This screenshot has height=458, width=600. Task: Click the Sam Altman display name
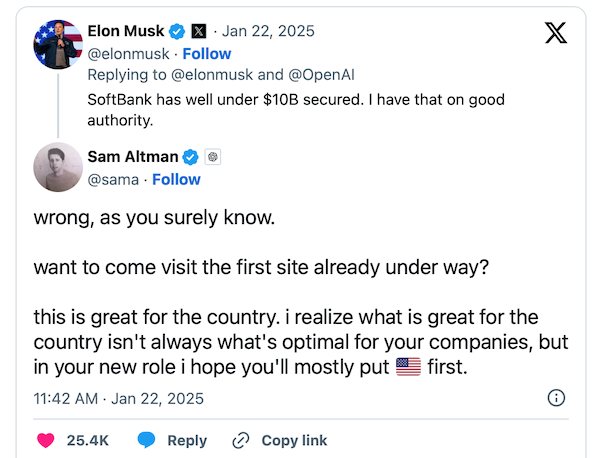(x=133, y=157)
